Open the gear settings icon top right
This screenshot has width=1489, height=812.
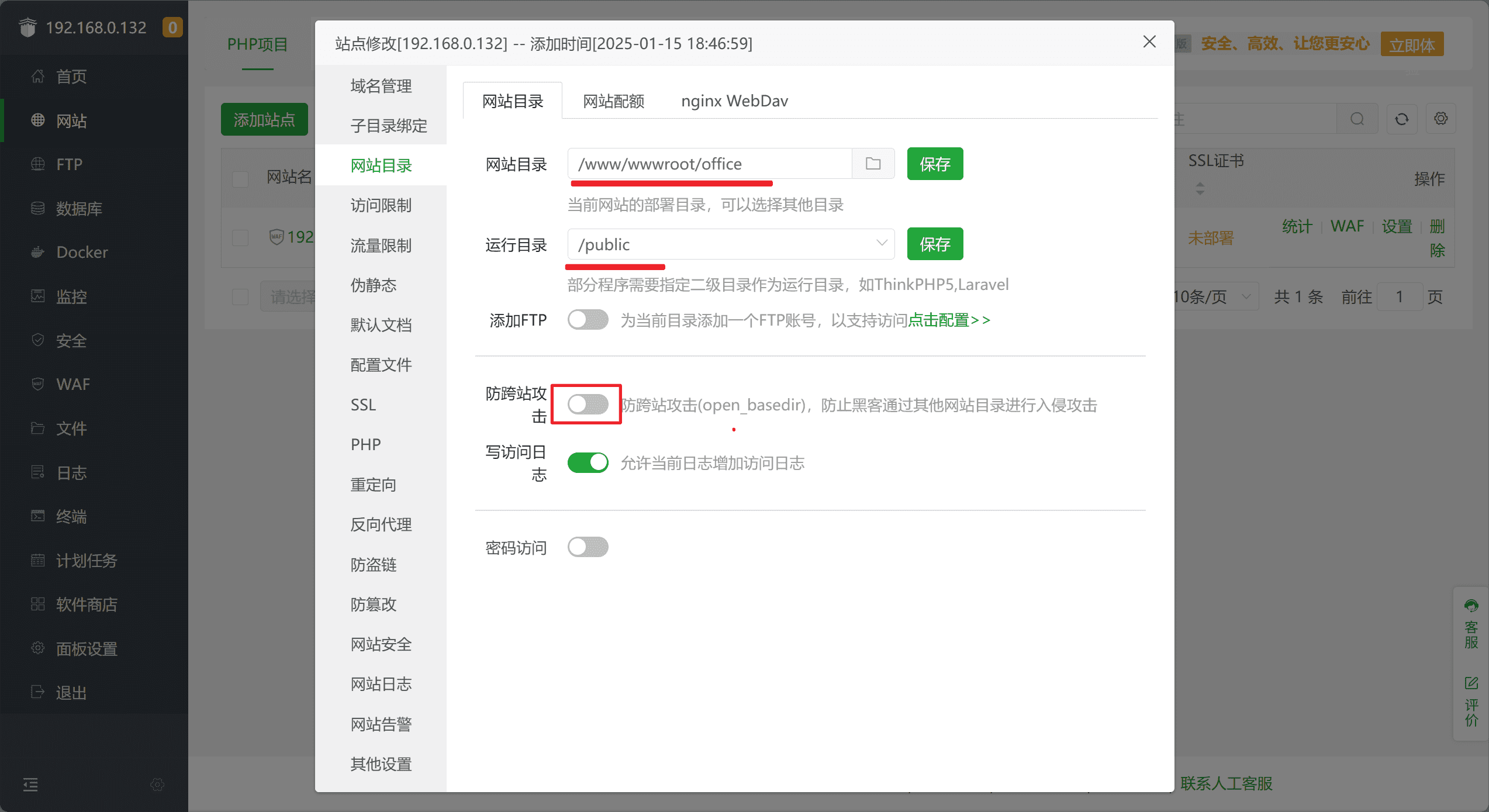tap(1440, 119)
